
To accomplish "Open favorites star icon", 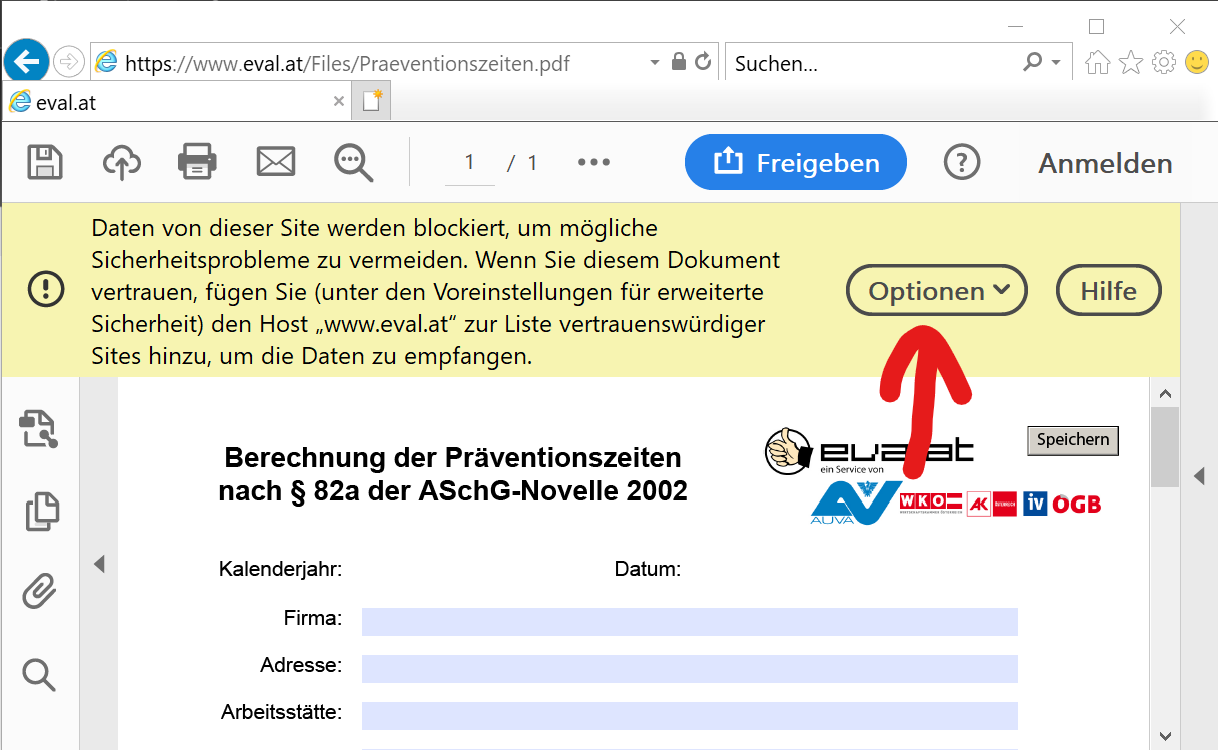I will coord(1131,63).
